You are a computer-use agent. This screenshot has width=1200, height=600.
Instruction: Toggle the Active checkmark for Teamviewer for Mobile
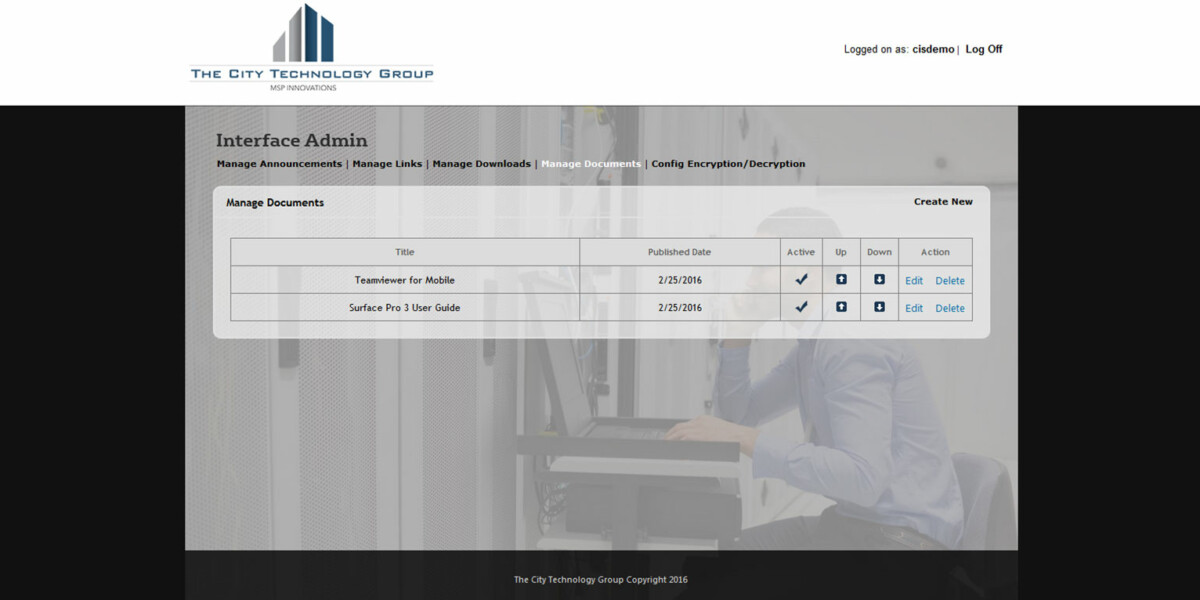pyautogui.click(x=800, y=279)
